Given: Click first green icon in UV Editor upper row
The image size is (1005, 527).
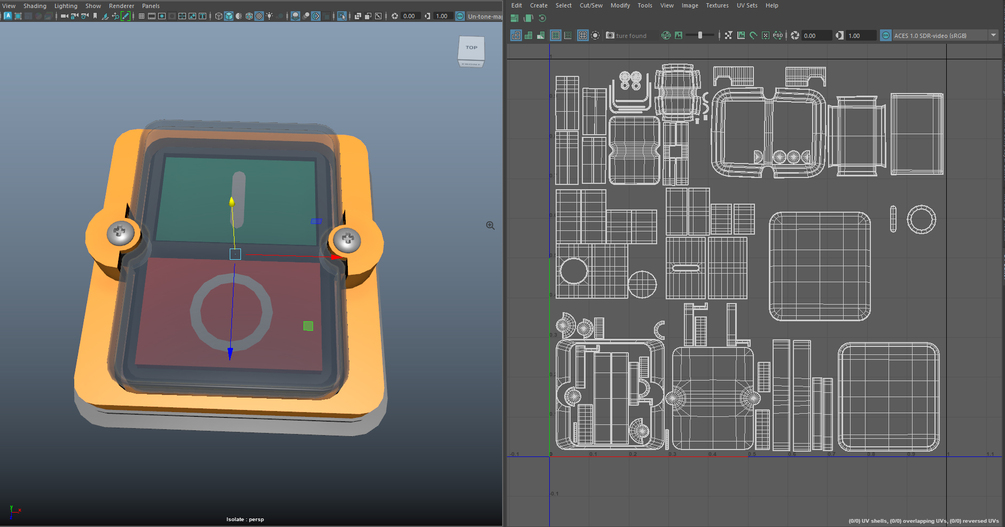Looking at the screenshot, I should pos(515,19).
